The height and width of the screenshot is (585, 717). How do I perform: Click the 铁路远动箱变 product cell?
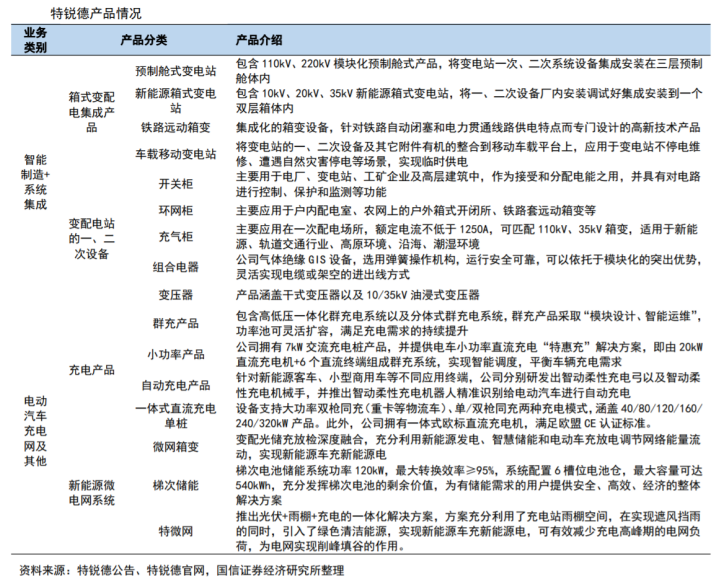[175, 128]
